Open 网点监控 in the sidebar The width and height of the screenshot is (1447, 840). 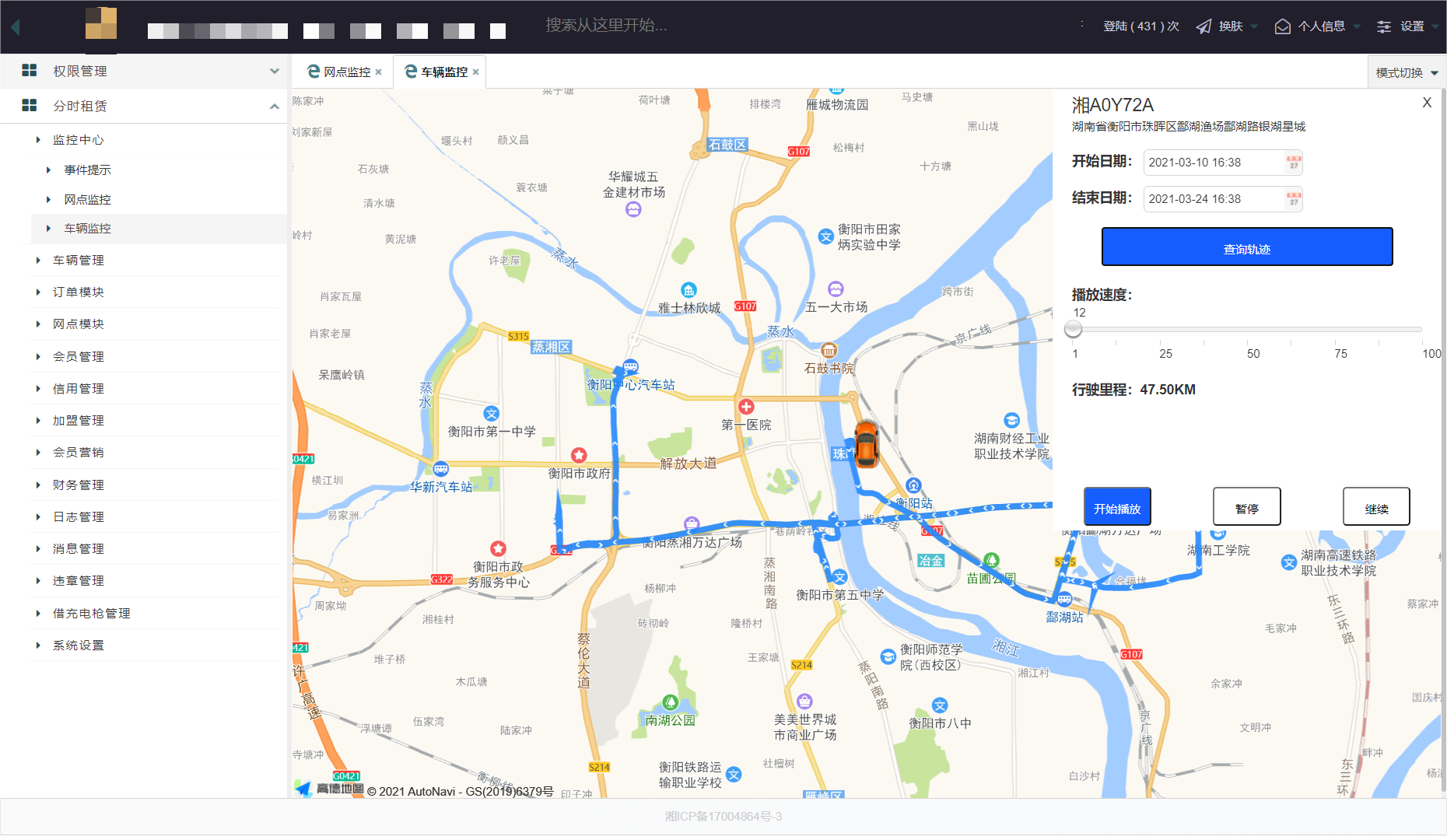coord(87,199)
